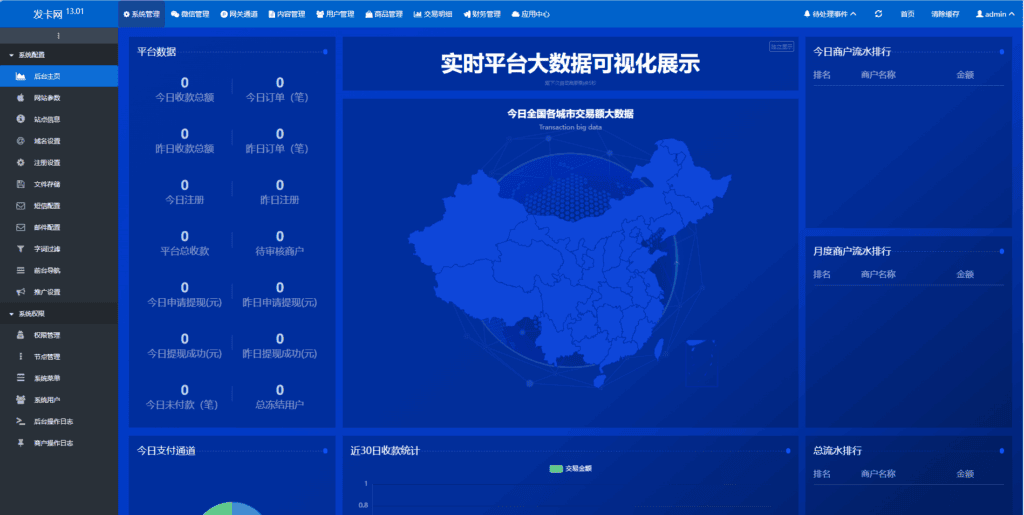Viewport: 1024px width, 515px height.
Task: Click the 近30日收款统计 panel title
Action: pos(385,451)
